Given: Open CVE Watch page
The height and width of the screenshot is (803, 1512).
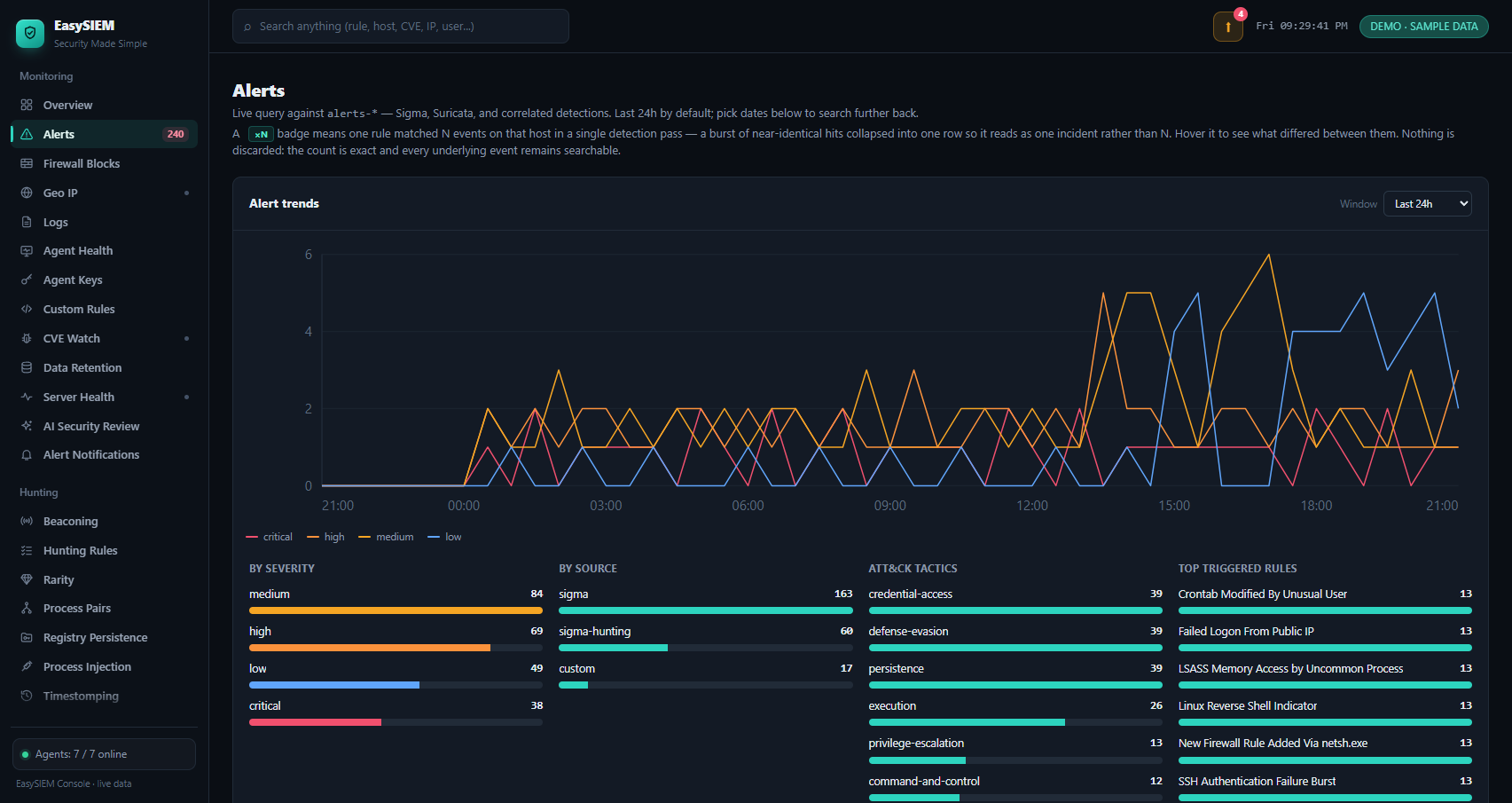Looking at the screenshot, I should [104, 339].
